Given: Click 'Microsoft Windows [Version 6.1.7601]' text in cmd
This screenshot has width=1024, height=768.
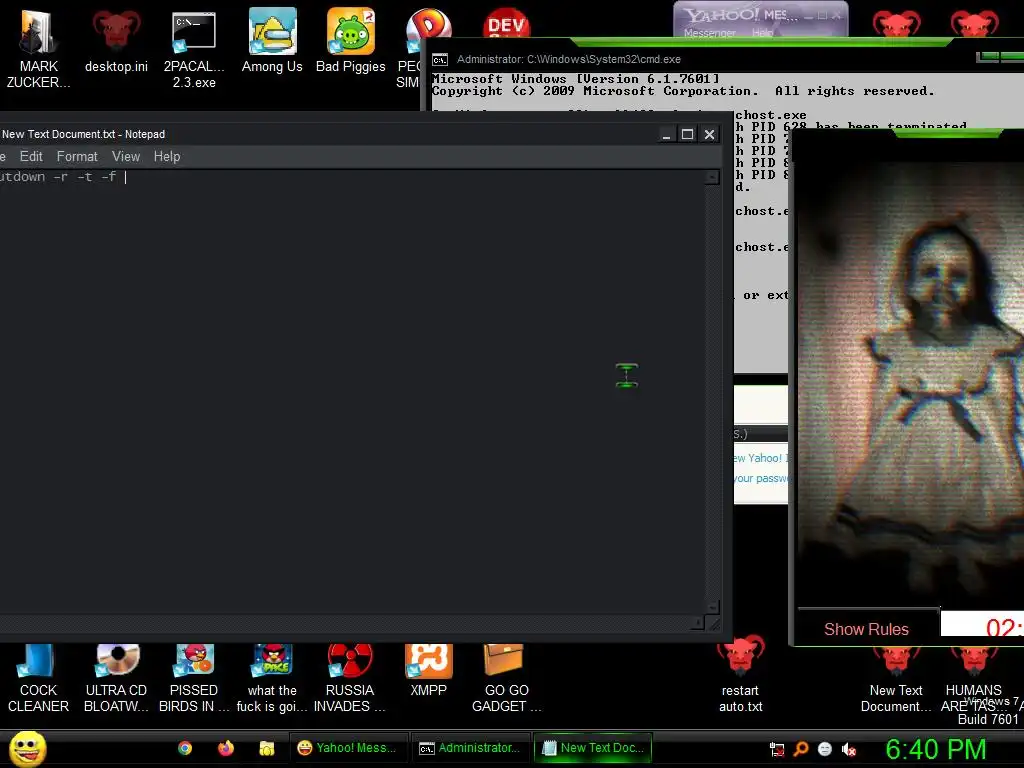Looking at the screenshot, I should pos(575,79).
